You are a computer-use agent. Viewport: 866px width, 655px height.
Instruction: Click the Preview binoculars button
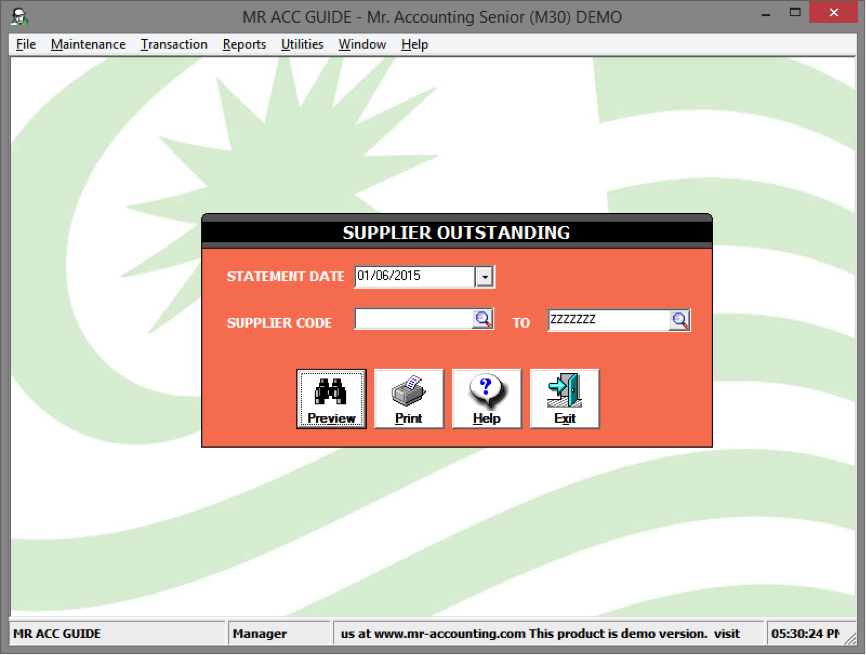coord(331,399)
